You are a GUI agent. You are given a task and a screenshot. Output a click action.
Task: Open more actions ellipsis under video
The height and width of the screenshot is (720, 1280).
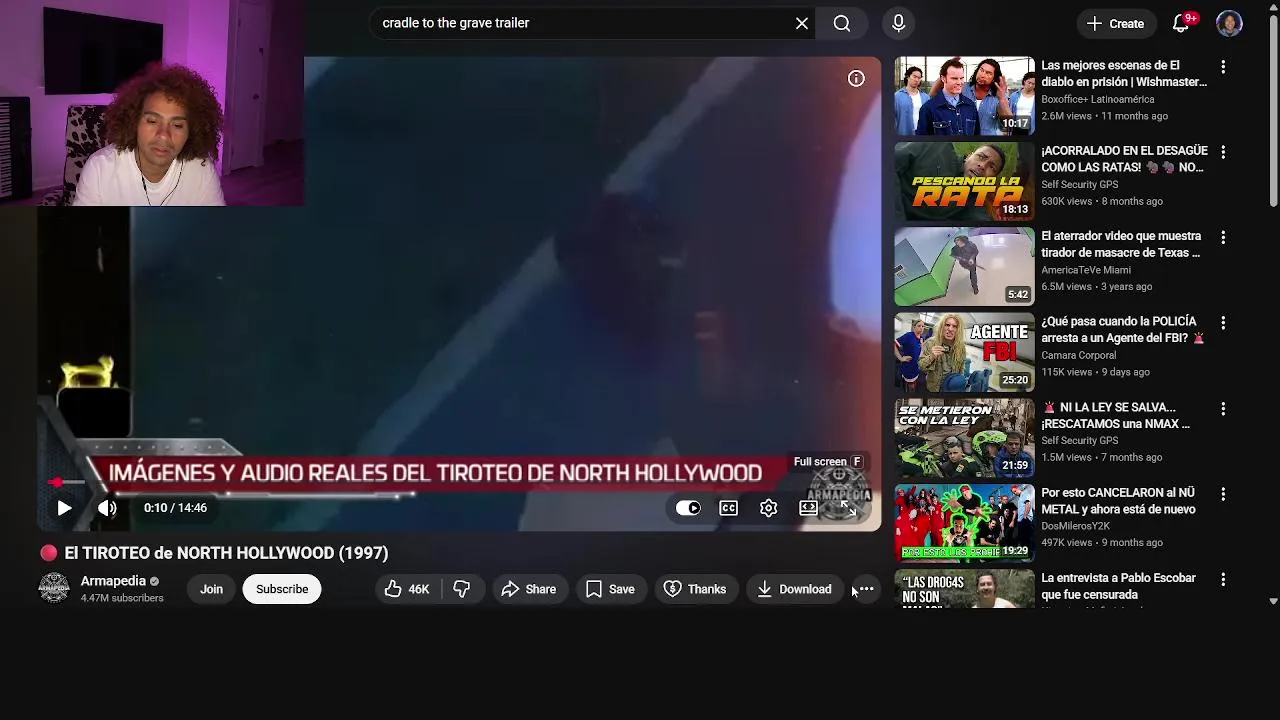866,589
